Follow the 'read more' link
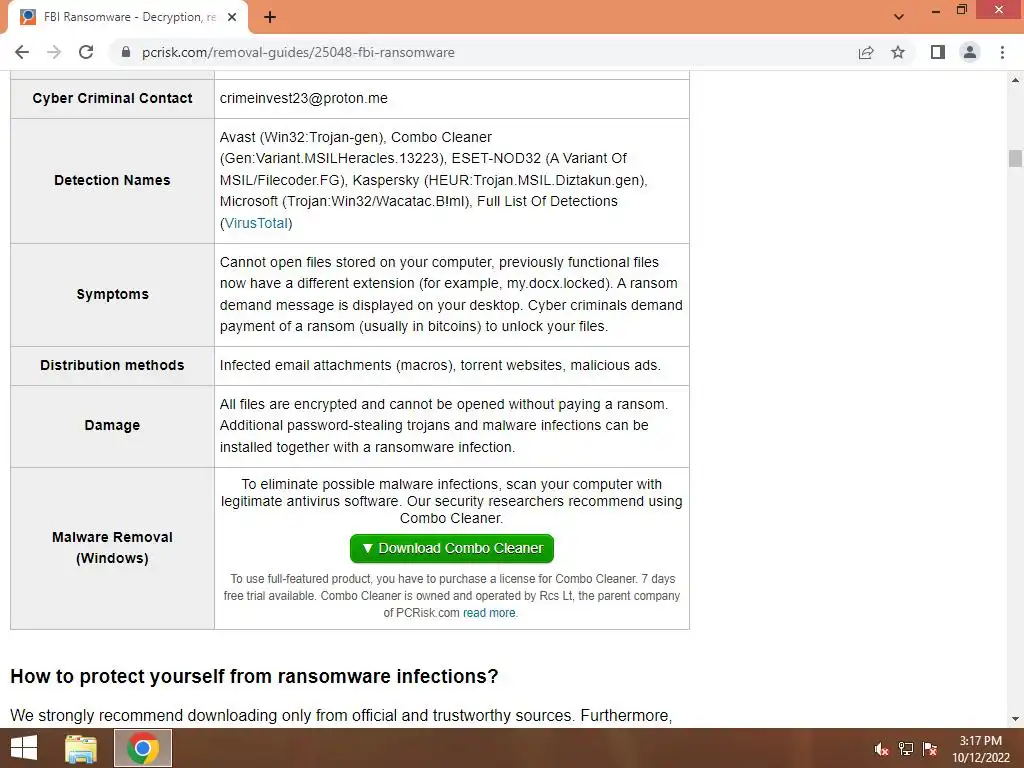 [x=489, y=613]
